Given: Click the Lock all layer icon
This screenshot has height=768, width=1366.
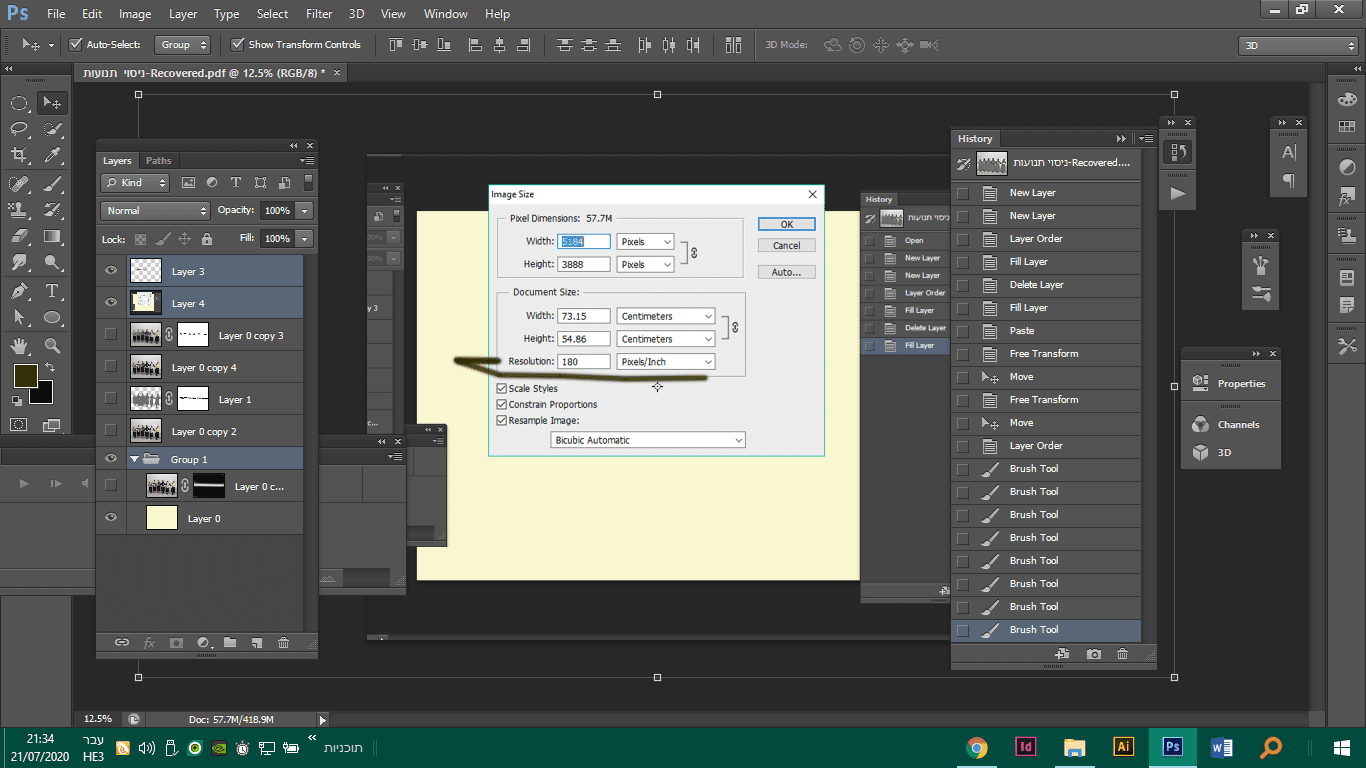Looking at the screenshot, I should 207,239.
